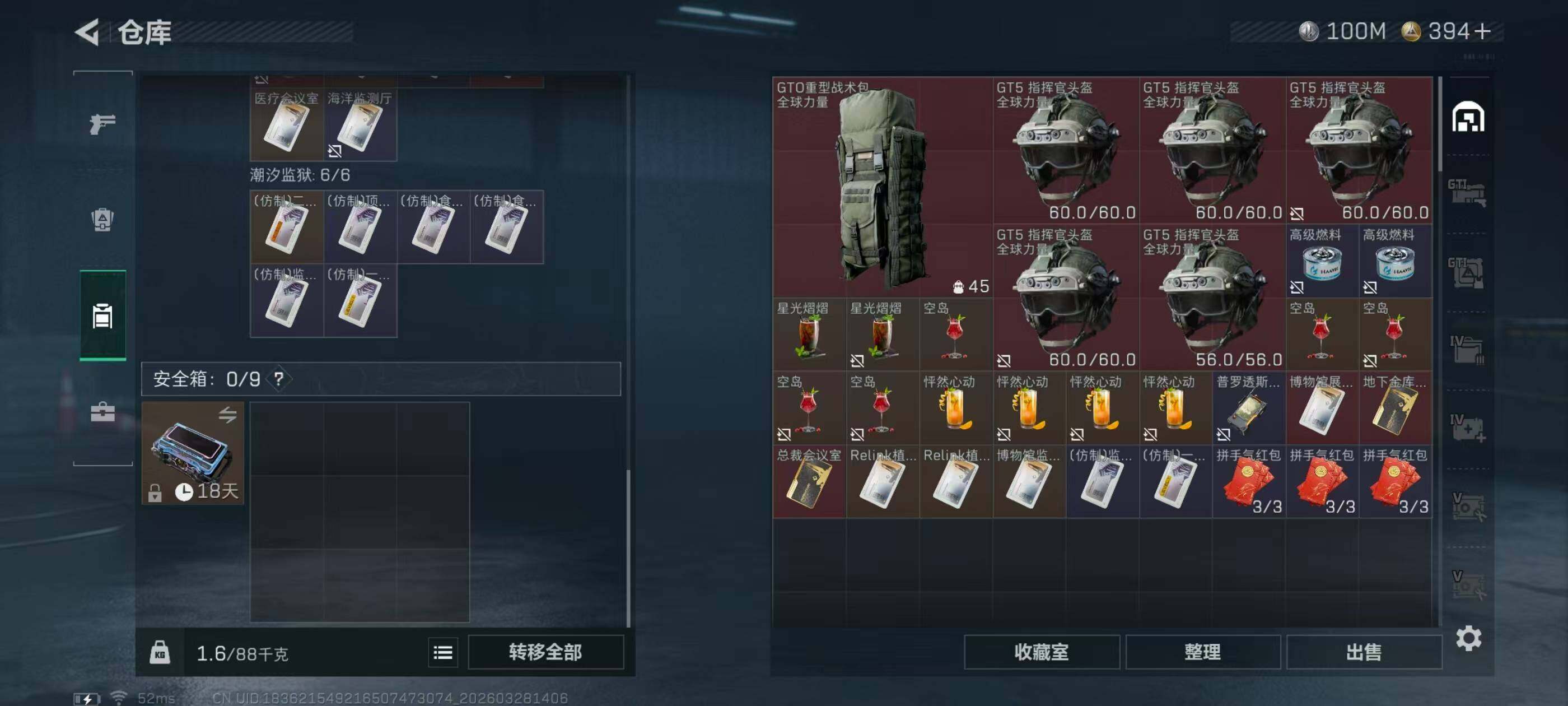Toggle the list view icon beside 转移全部
Image resolution: width=1568 pixels, height=706 pixels.
pyautogui.click(x=442, y=653)
